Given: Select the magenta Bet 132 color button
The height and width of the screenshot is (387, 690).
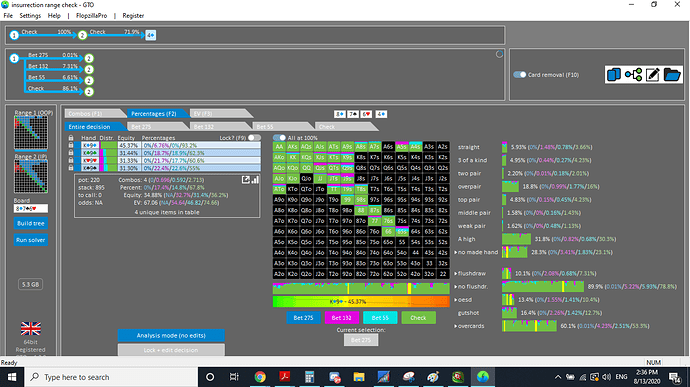Looking at the screenshot, I should pos(341,317).
